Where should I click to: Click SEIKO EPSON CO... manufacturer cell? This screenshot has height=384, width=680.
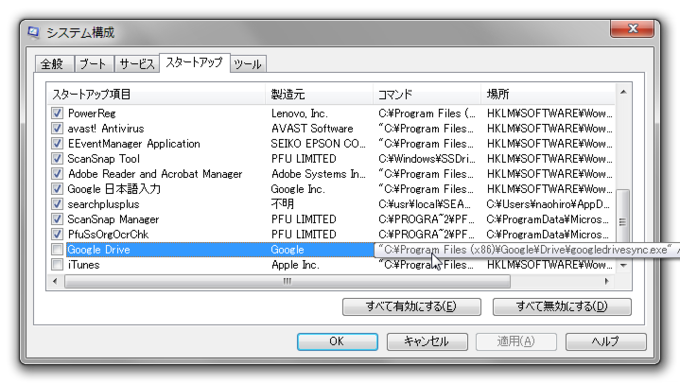tap(318, 144)
